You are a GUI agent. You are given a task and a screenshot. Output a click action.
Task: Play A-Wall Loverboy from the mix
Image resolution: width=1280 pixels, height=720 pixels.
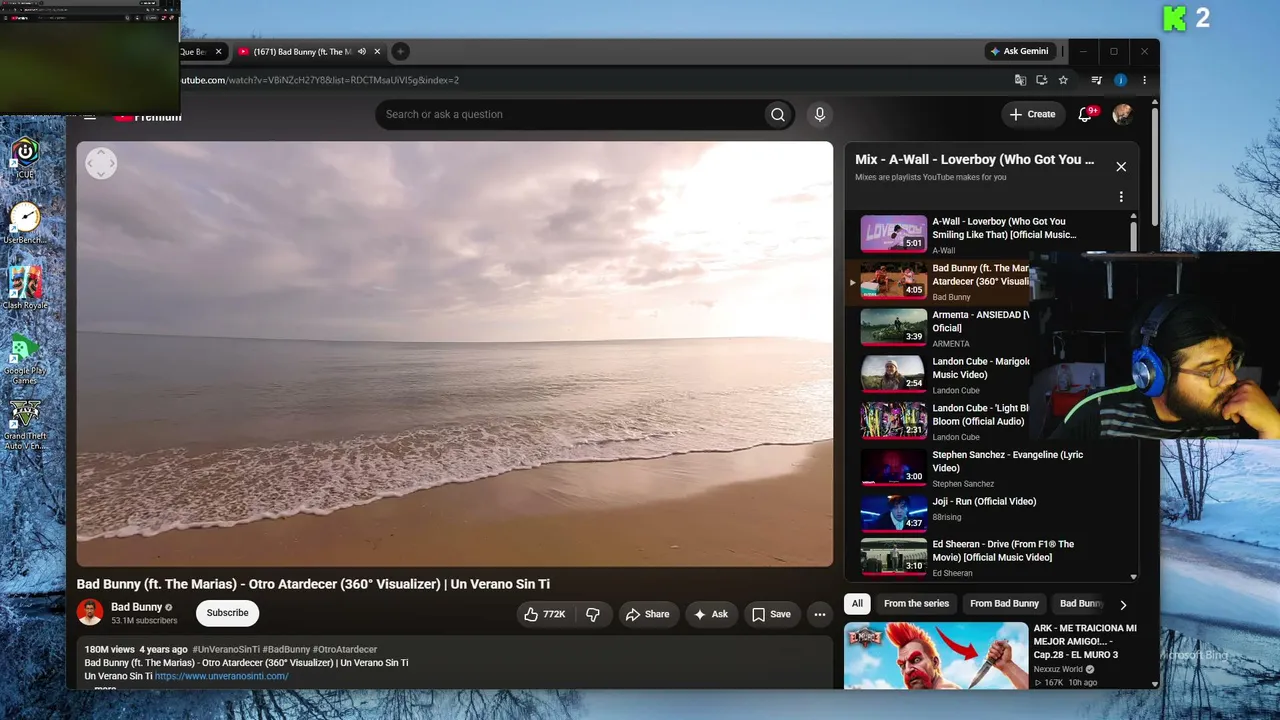(894, 234)
